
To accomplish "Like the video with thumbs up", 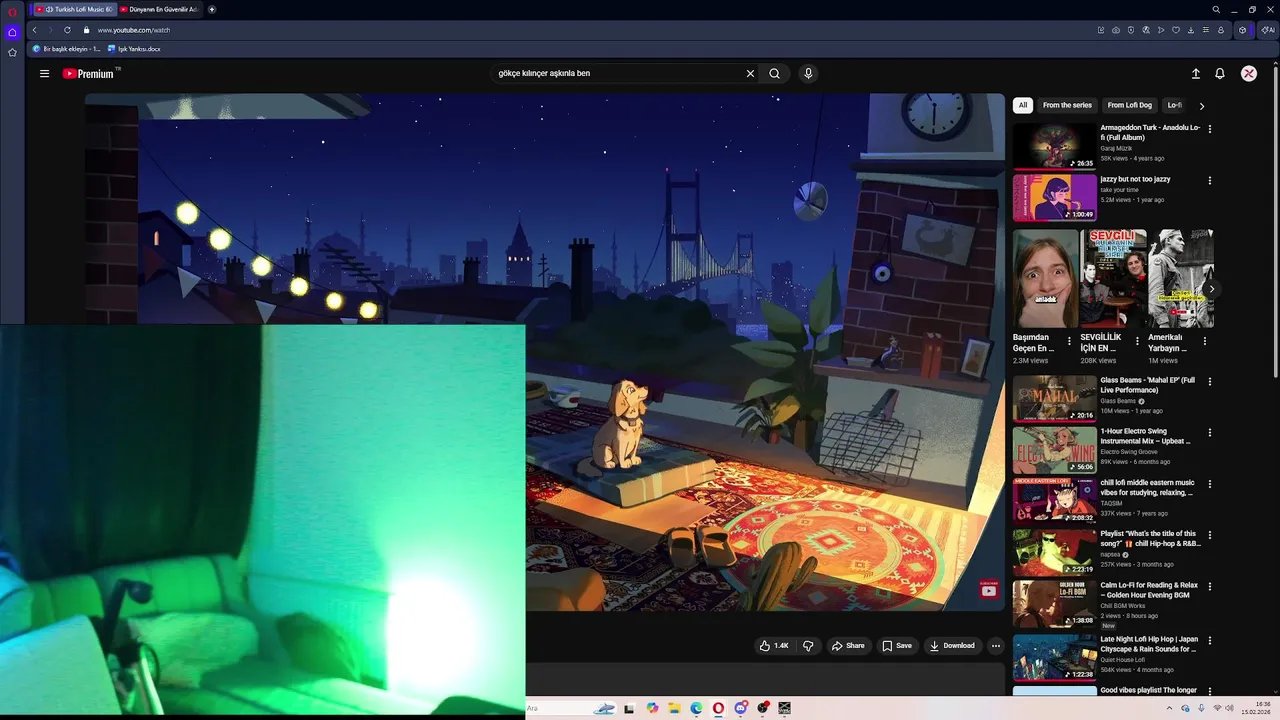I will 774,646.
